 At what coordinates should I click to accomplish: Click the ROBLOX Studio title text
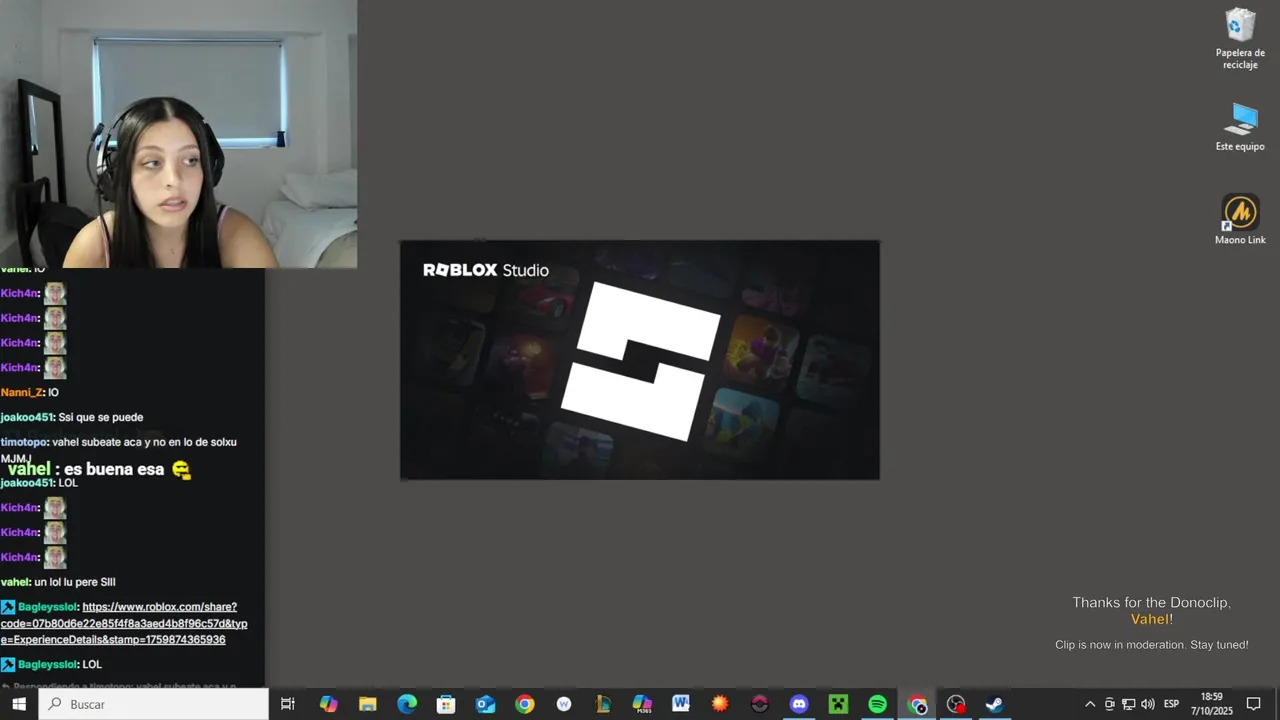point(486,270)
